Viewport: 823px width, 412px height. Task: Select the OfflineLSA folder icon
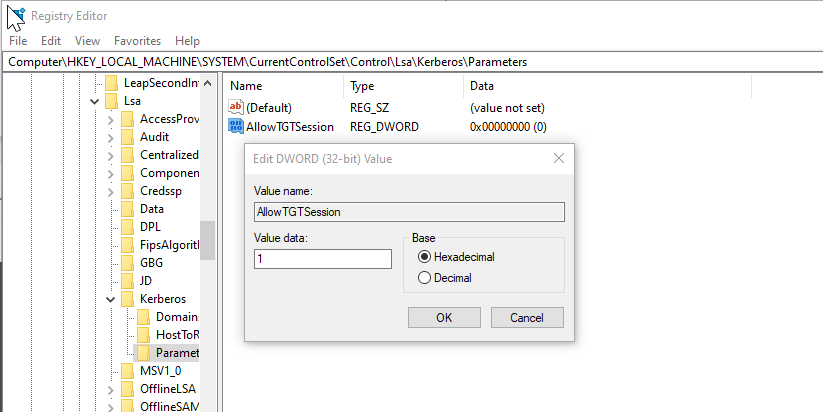click(x=128, y=389)
